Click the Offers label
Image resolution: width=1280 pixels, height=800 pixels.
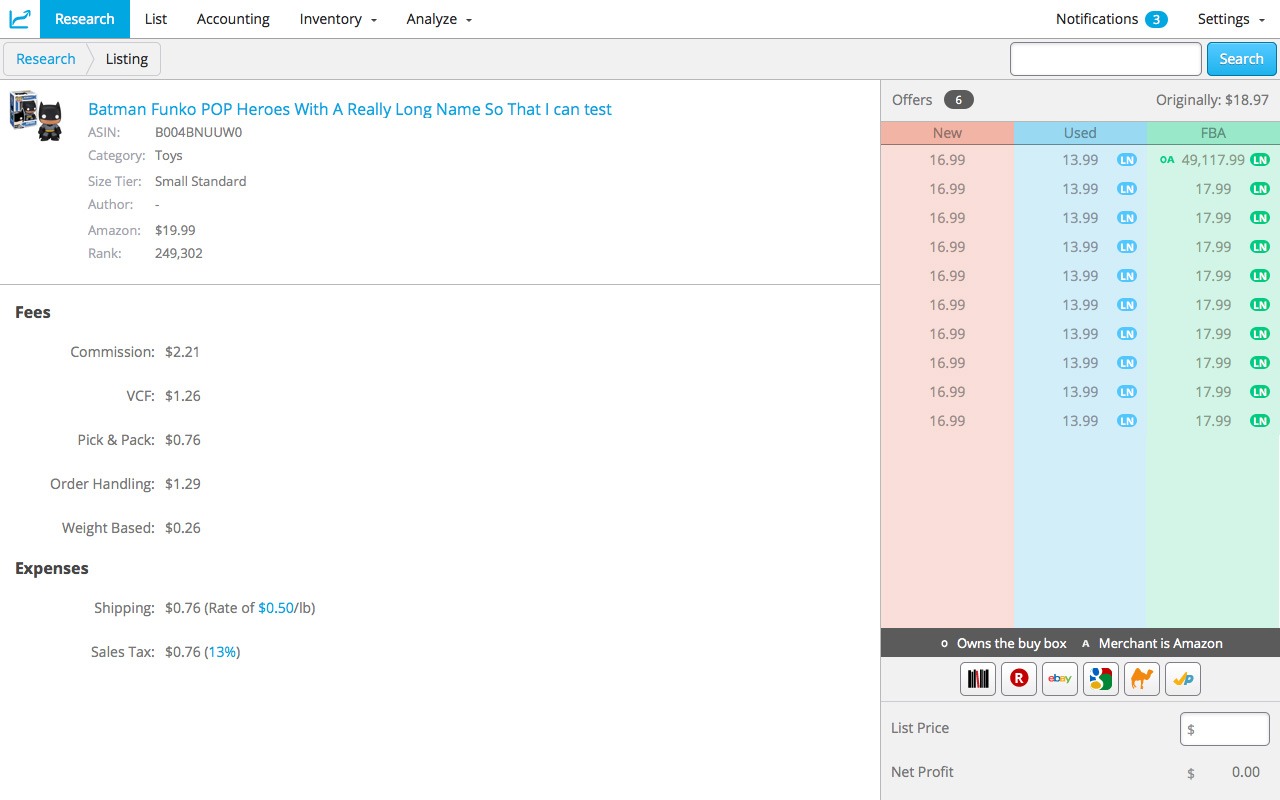(912, 100)
